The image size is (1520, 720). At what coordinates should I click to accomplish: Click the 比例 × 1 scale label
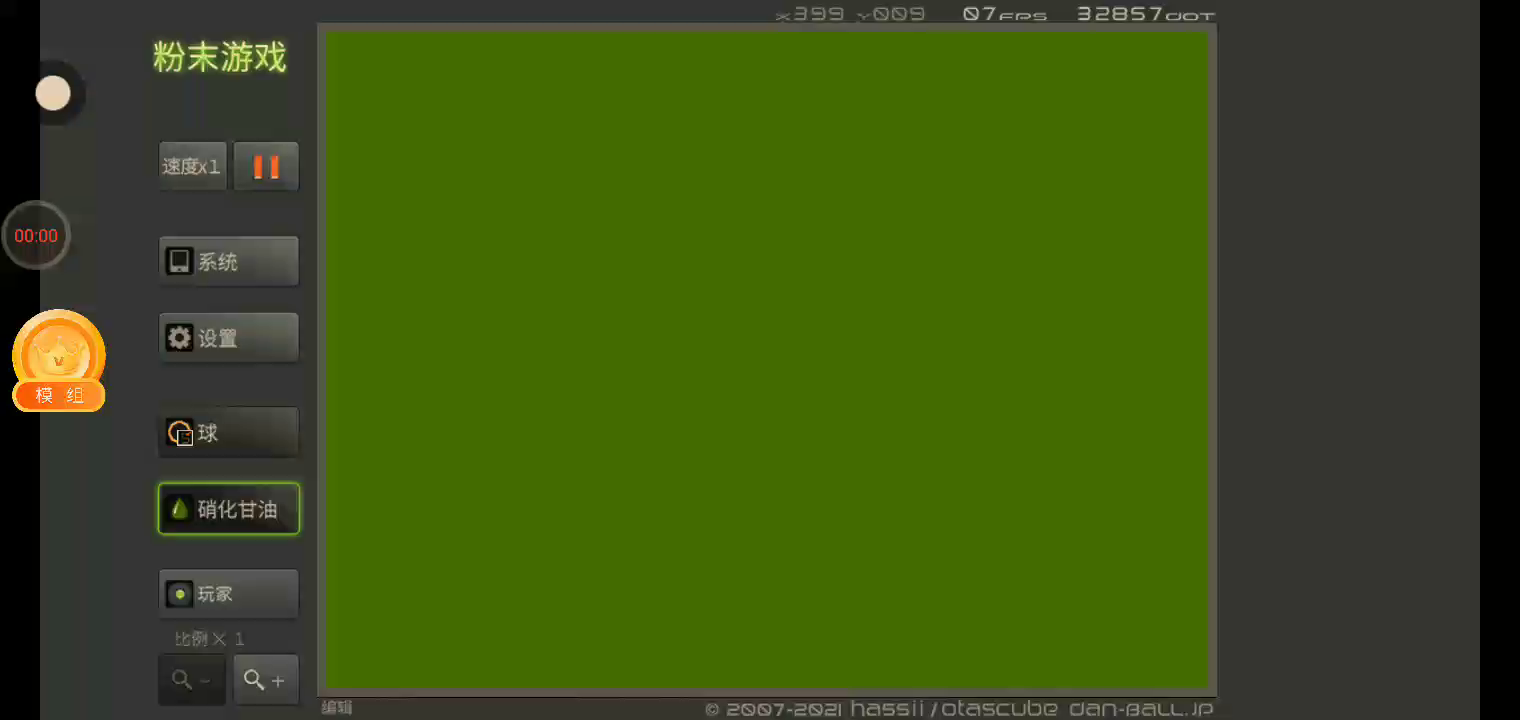coord(210,639)
